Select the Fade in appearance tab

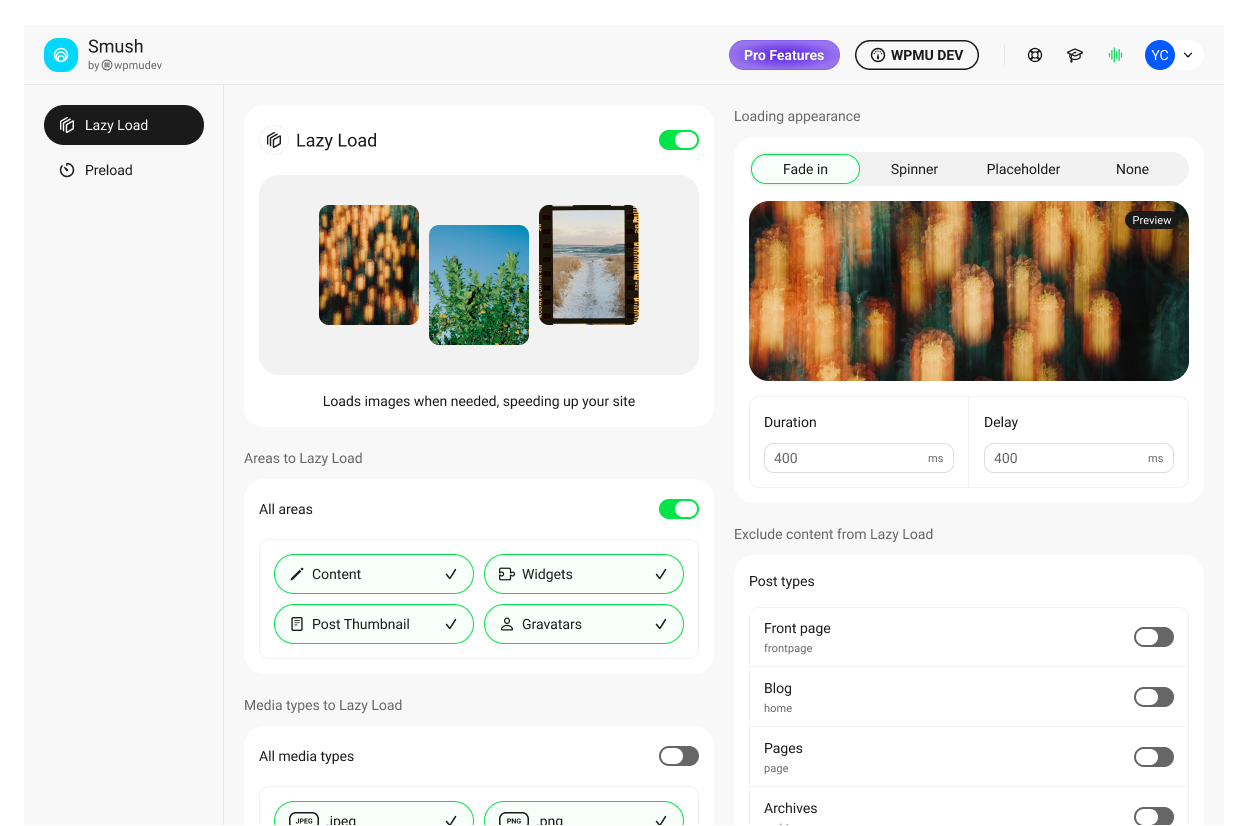point(805,169)
